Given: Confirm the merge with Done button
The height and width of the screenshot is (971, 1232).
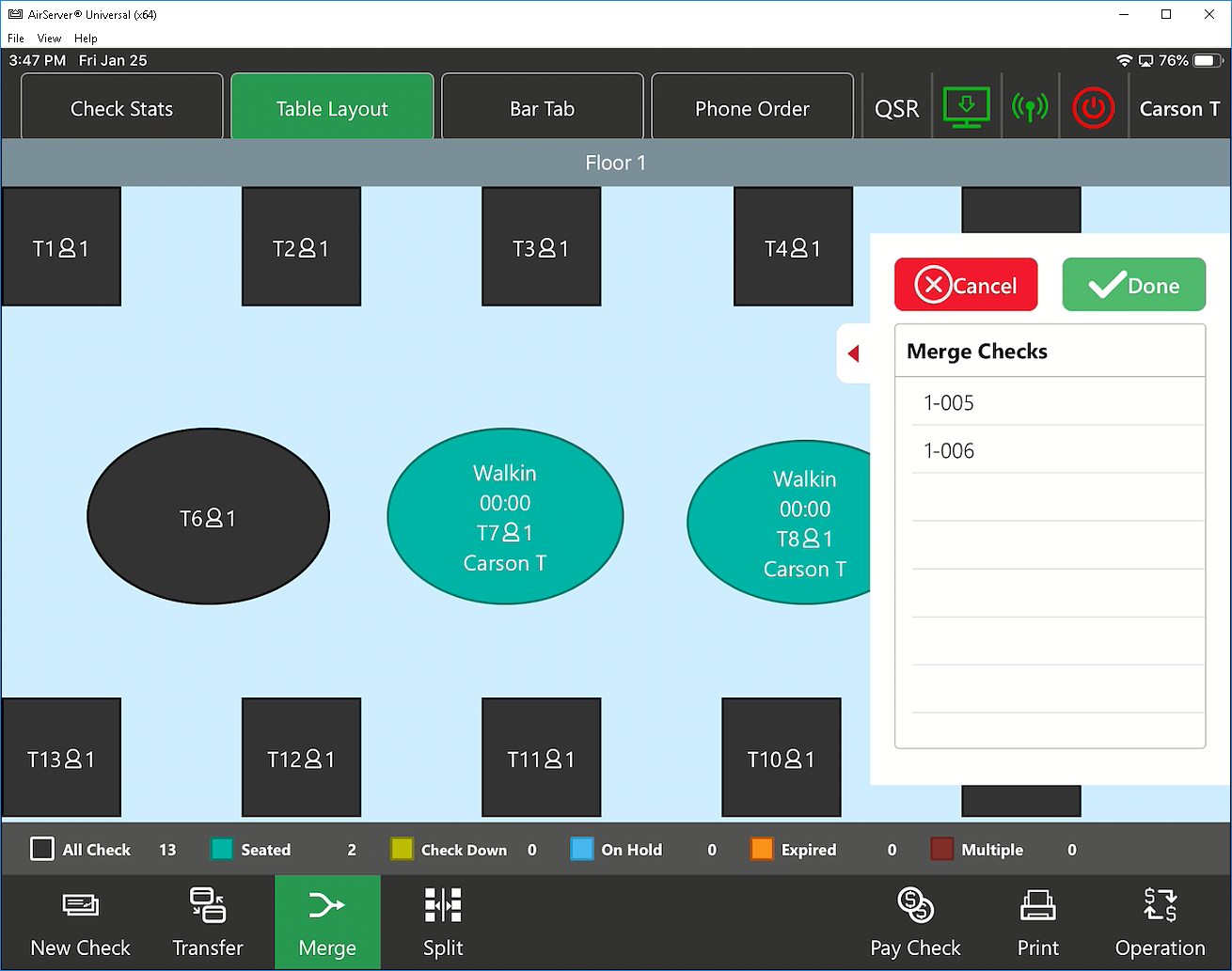Looking at the screenshot, I should coord(1133,286).
